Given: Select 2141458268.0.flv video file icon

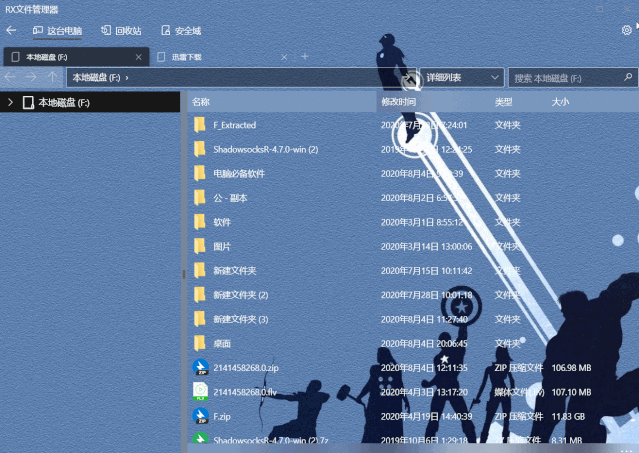Looking at the screenshot, I should (201, 391).
